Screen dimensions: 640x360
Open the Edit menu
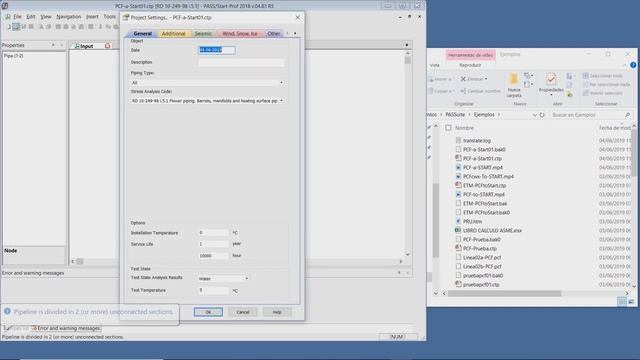click(x=31, y=17)
